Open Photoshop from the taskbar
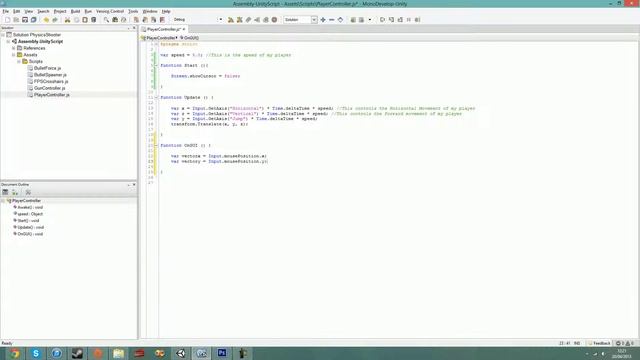The width and height of the screenshot is (640, 360). click(x=222, y=353)
